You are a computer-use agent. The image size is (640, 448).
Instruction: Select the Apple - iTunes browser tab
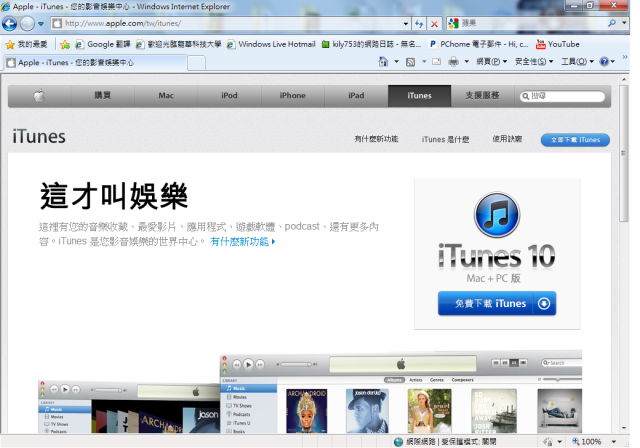pyautogui.click(x=95, y=62)
